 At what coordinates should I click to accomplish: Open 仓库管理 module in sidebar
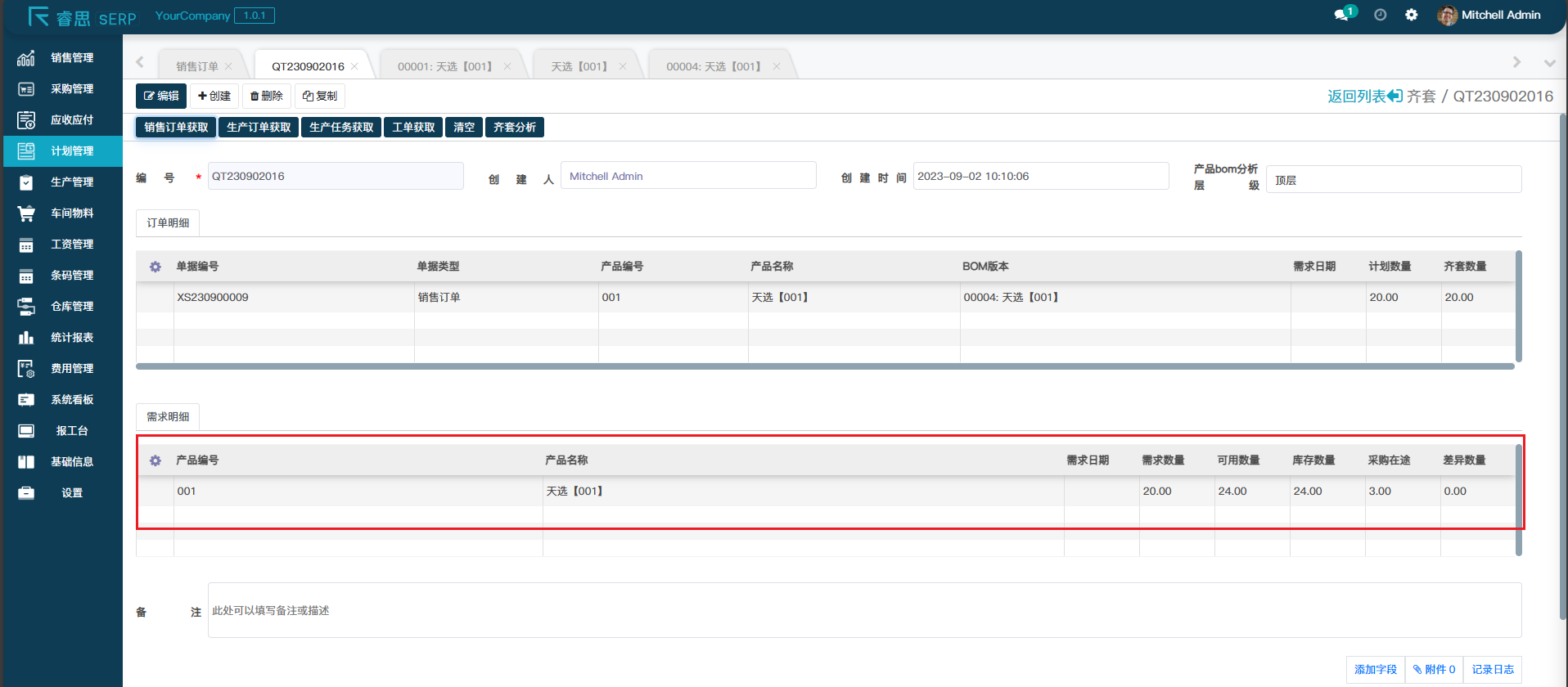[71, 307]
